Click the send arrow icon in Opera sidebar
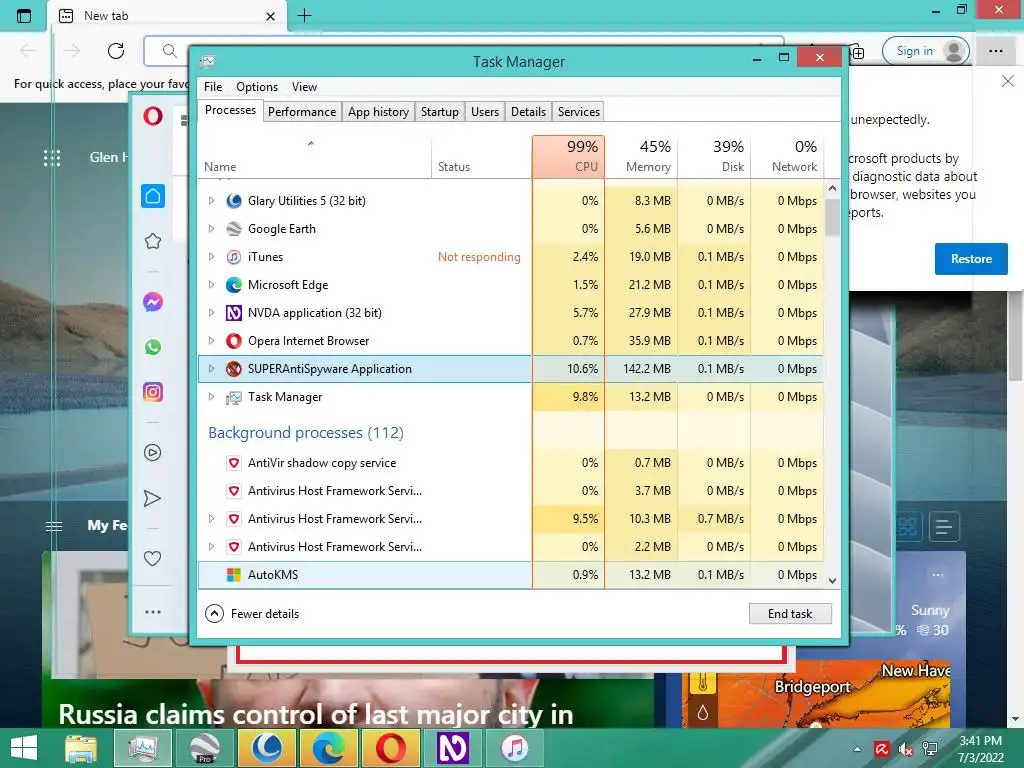 [152, 499]
